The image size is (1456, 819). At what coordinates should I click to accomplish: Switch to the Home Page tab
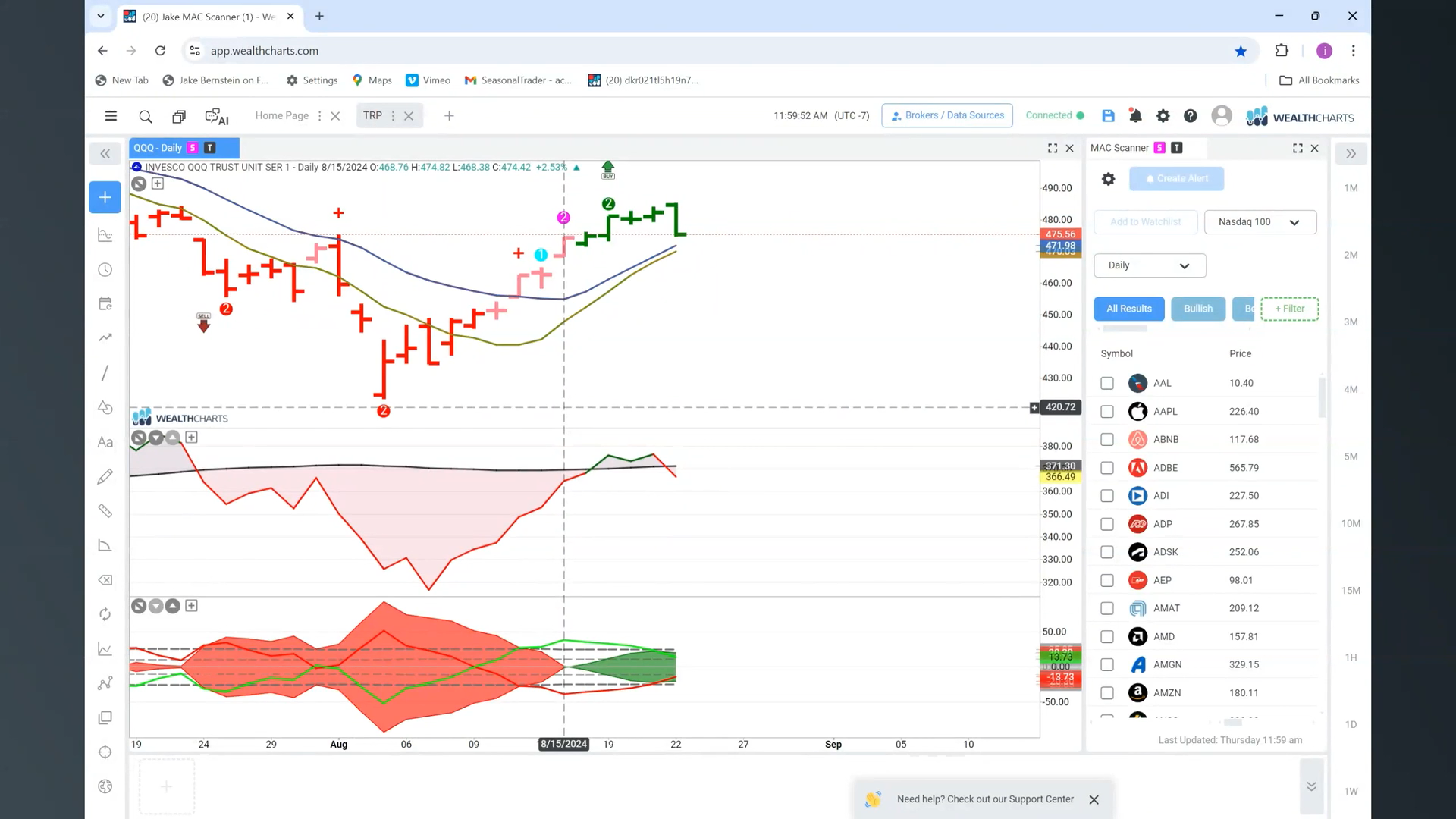coord(281,115)
